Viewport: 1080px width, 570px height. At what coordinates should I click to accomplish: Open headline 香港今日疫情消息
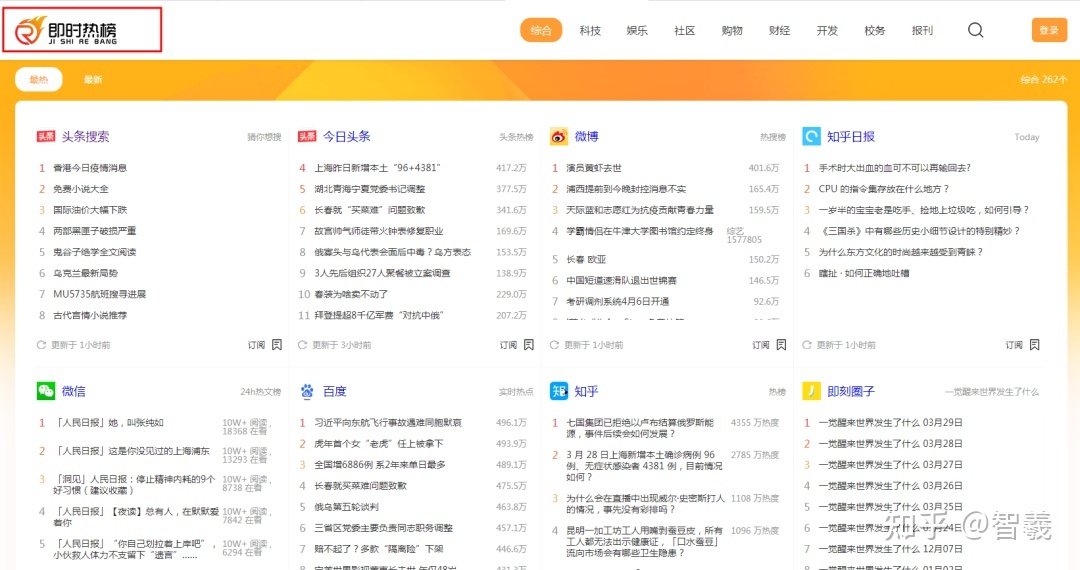click(x=90, y=168)
